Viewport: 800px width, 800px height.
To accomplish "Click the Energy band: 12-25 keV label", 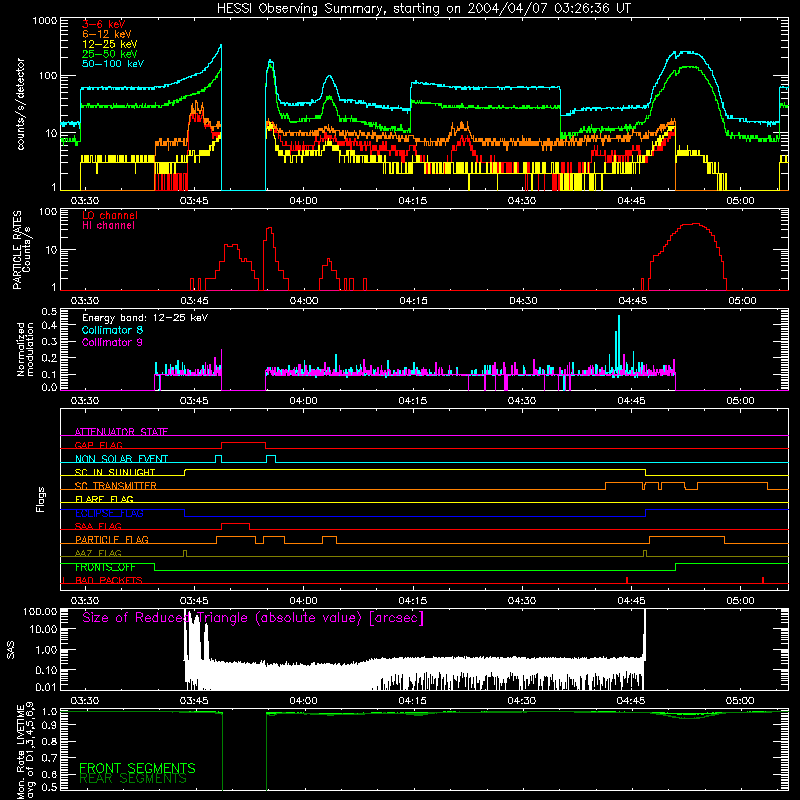I will click(x=145, y=318).
